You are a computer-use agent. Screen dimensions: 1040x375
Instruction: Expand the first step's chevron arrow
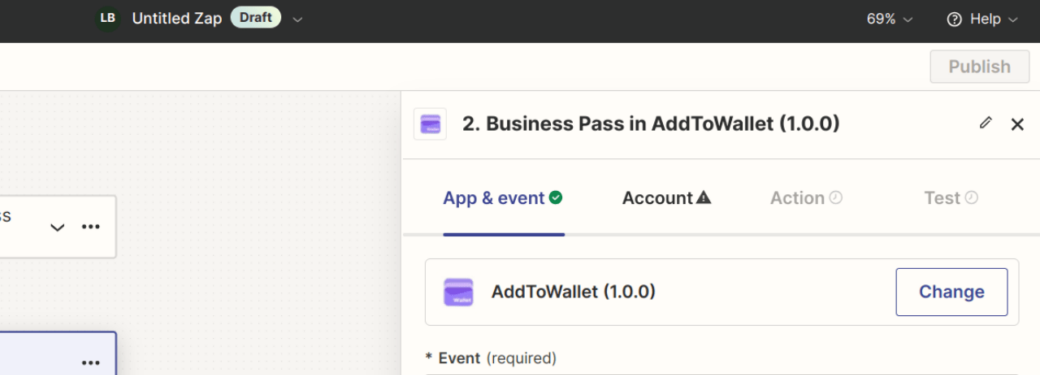pos(58,228)
